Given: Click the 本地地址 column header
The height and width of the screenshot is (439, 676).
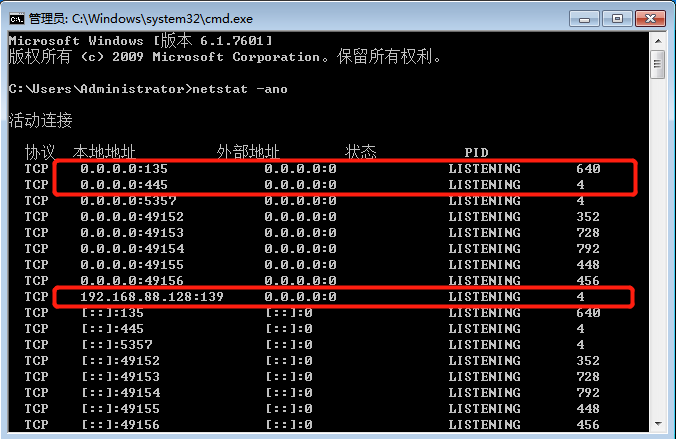Looking at the screenshot, I should (104, 152).
